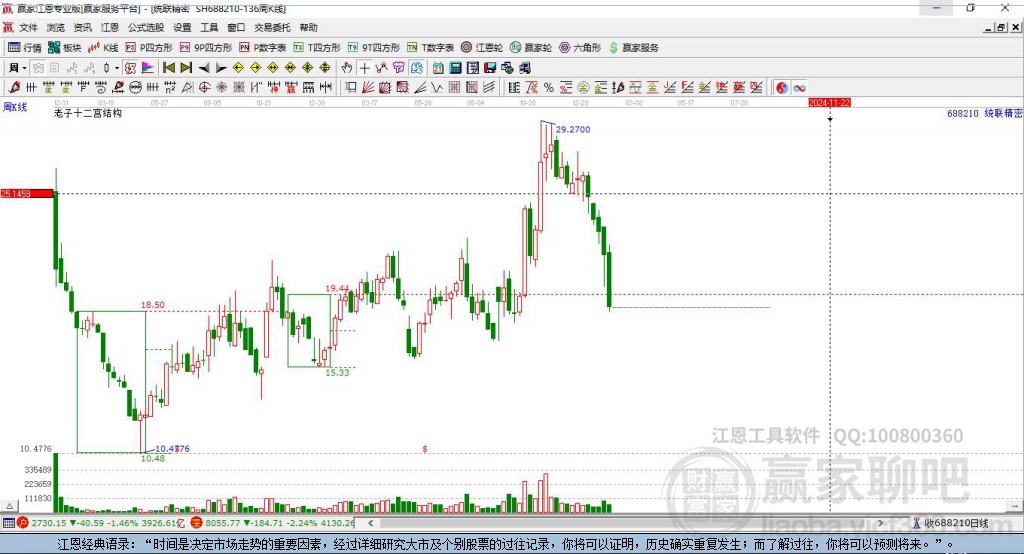Open the 文件 menu
Image resolution: width=1024 pixels, height=554 pixels.
click(28, 27)
